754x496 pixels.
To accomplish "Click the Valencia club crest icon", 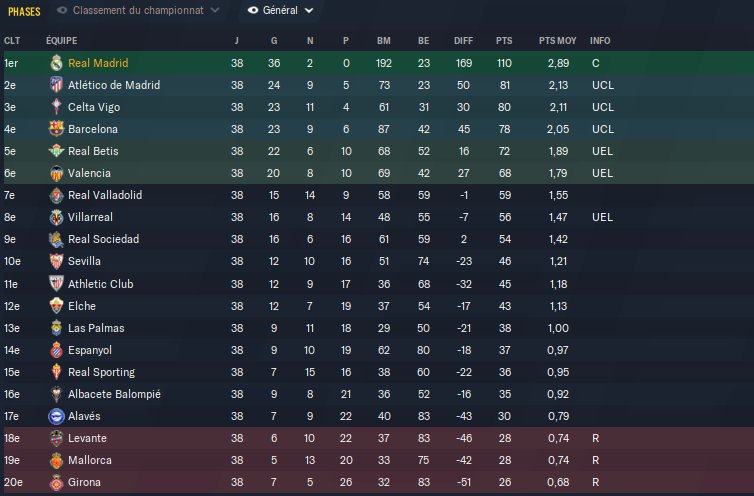I will (x=56, y=173).
